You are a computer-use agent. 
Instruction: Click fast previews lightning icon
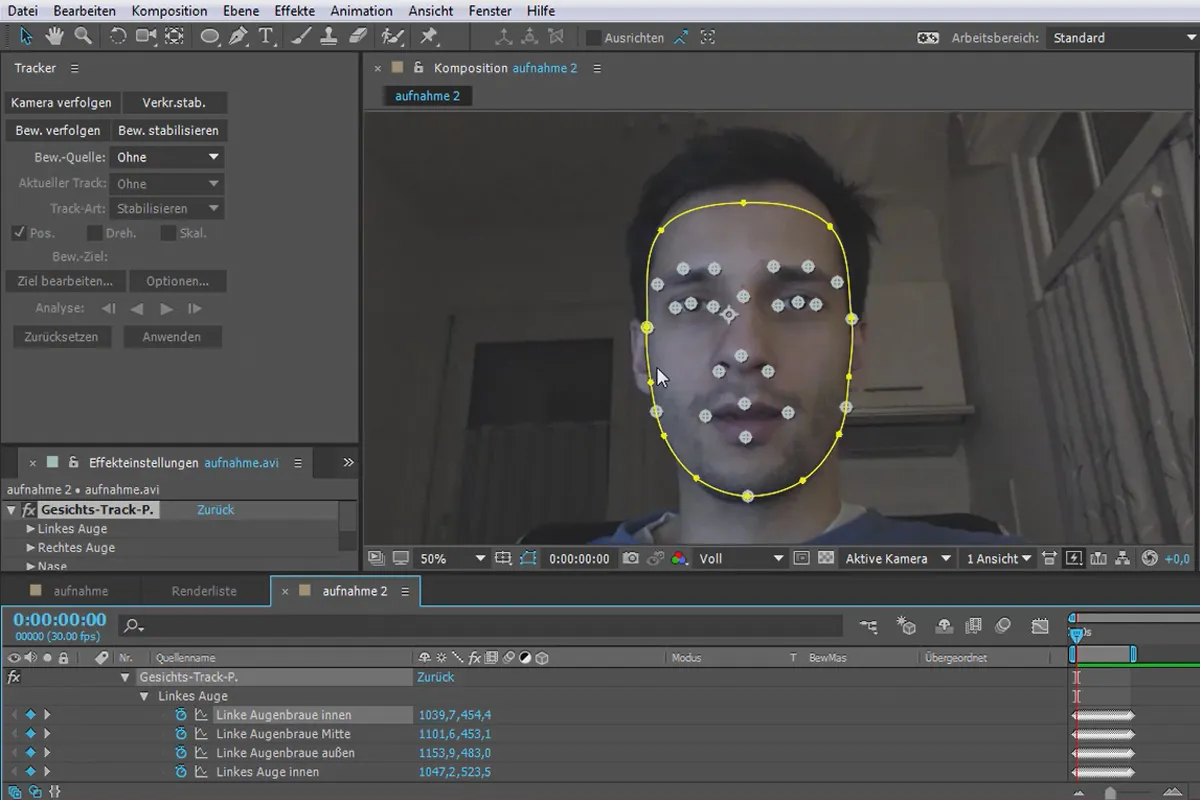coord(1075,558)
